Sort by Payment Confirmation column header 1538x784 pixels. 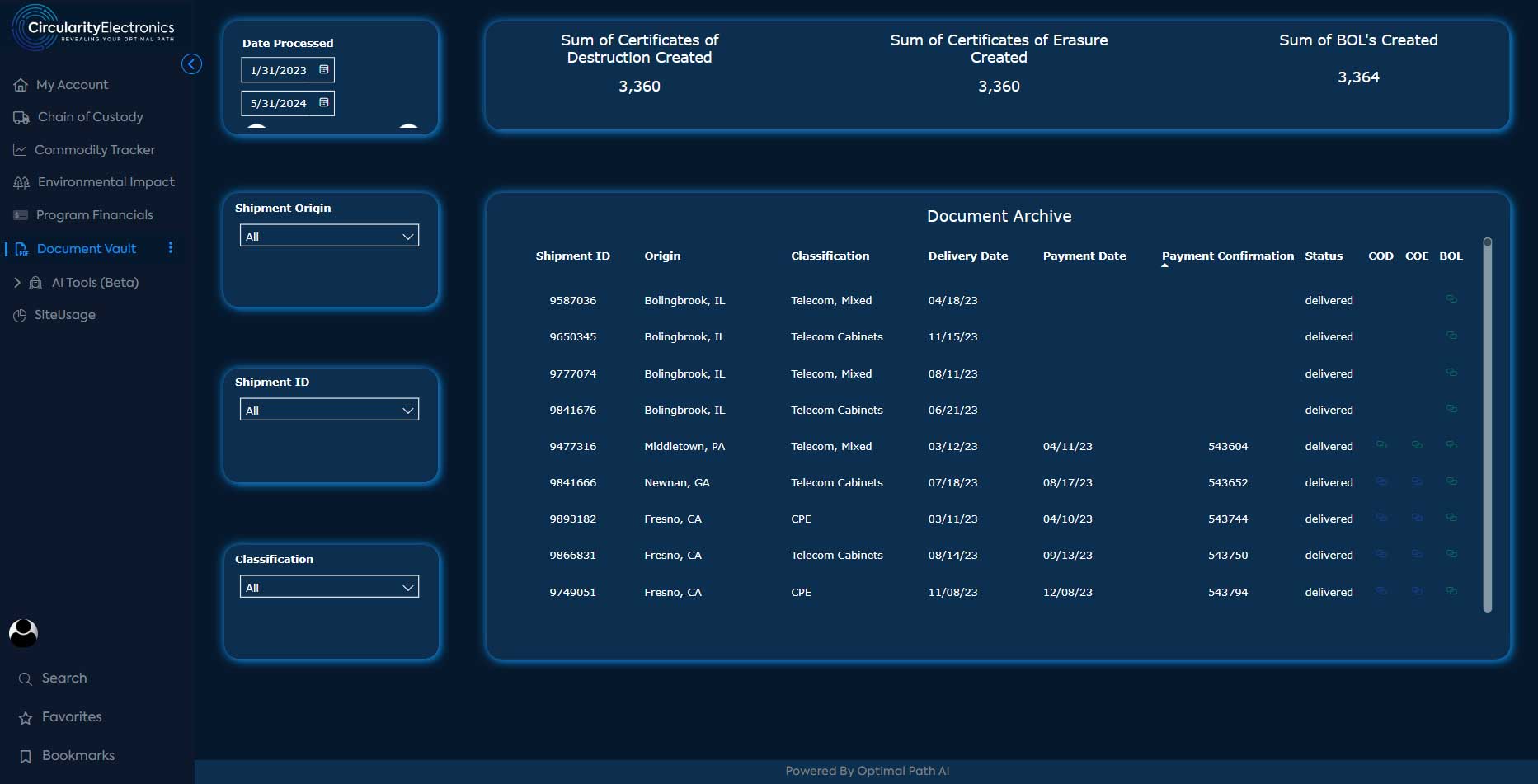click(1228, 256)
